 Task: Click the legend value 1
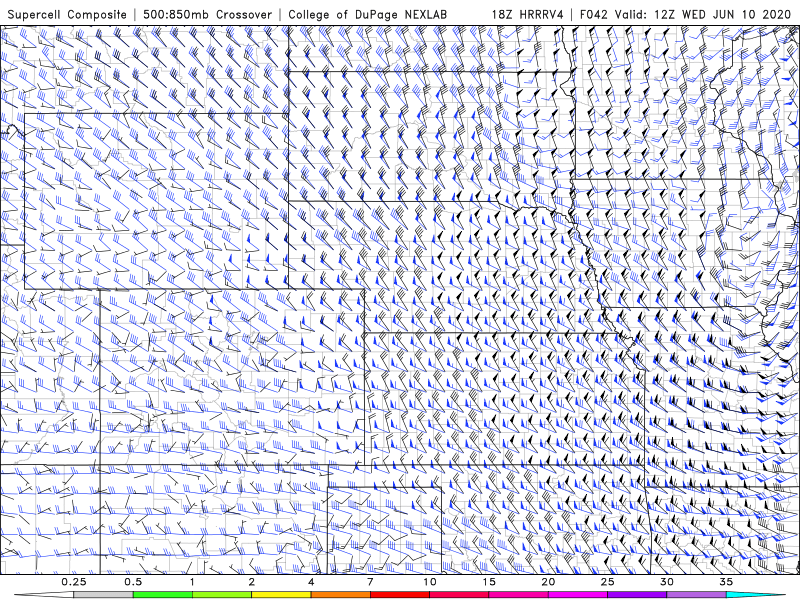(x=192, y=582)
